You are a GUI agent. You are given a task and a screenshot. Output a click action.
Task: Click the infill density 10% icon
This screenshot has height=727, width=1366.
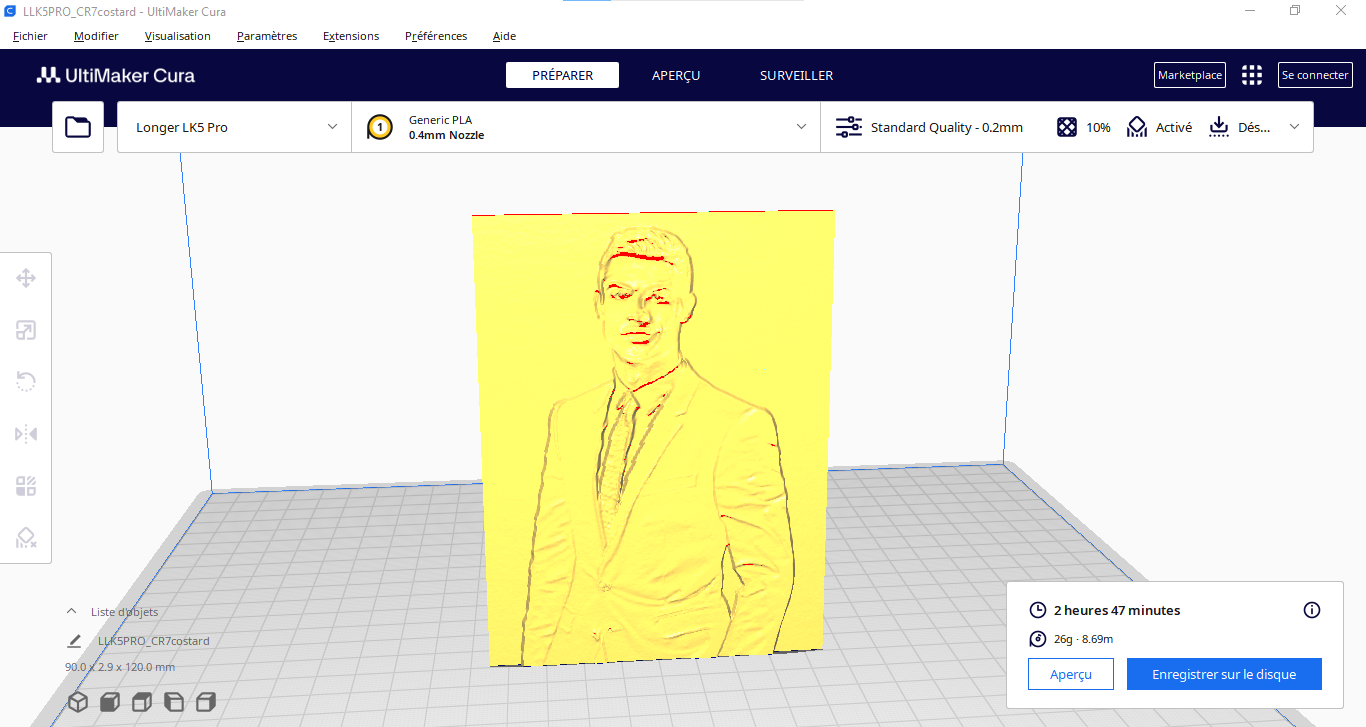[x=1068, y=127]
